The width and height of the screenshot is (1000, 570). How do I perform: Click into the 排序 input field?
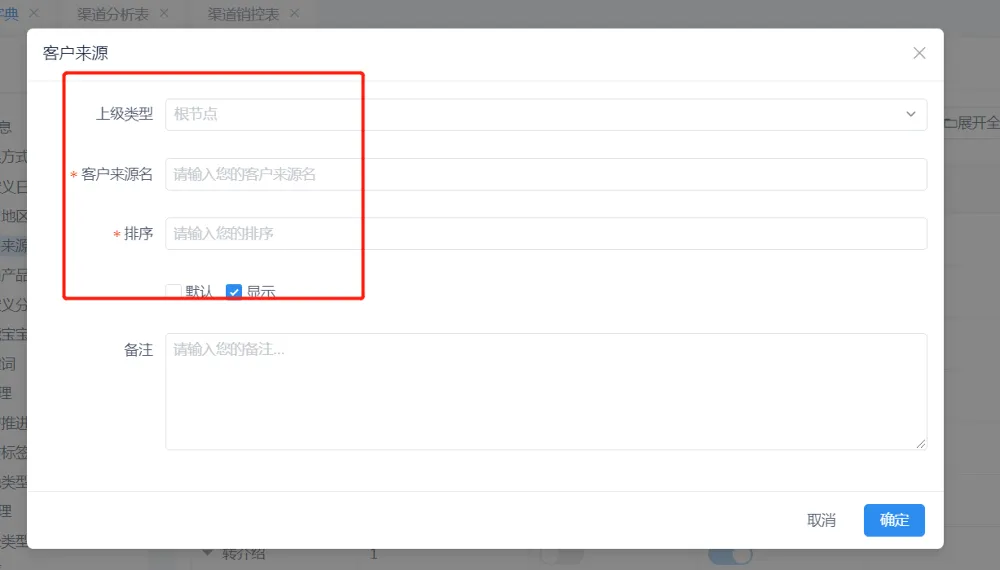(545, 234)
